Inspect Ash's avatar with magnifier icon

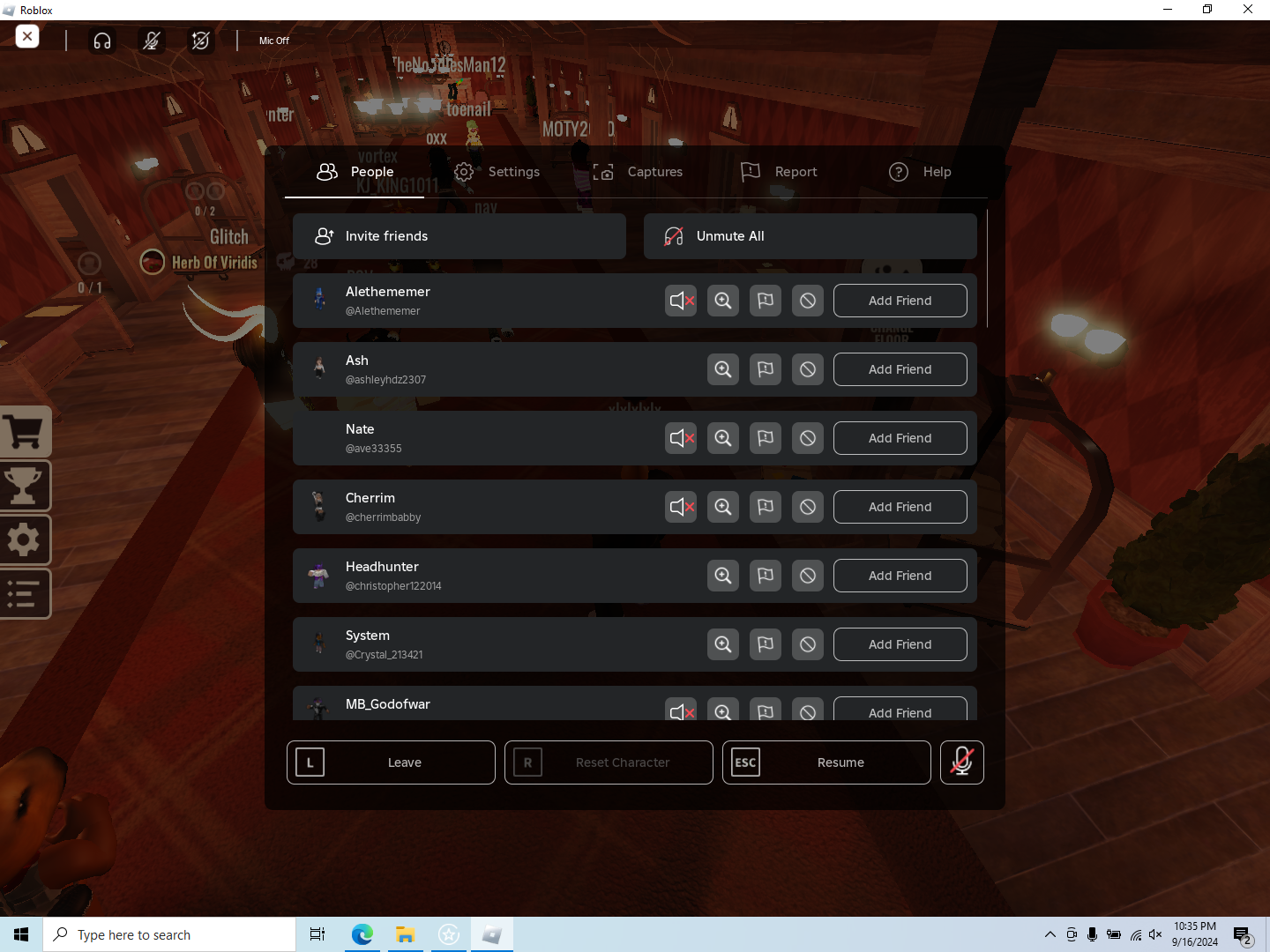(x=723, y=369)
